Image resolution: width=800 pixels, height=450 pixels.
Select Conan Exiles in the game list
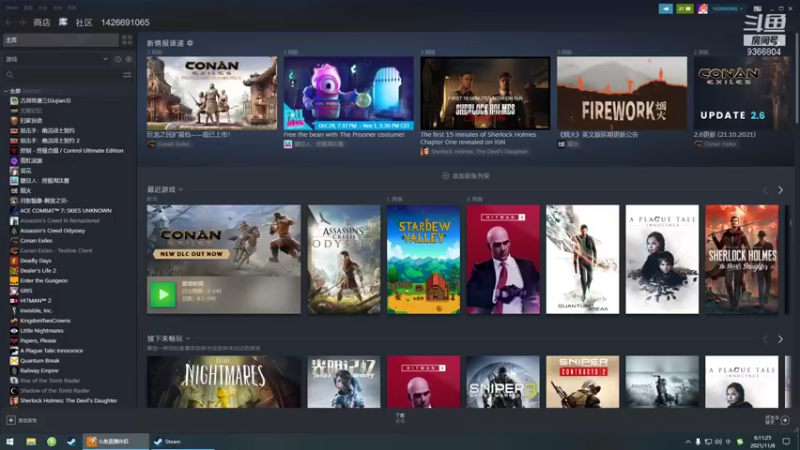[36, 241]
